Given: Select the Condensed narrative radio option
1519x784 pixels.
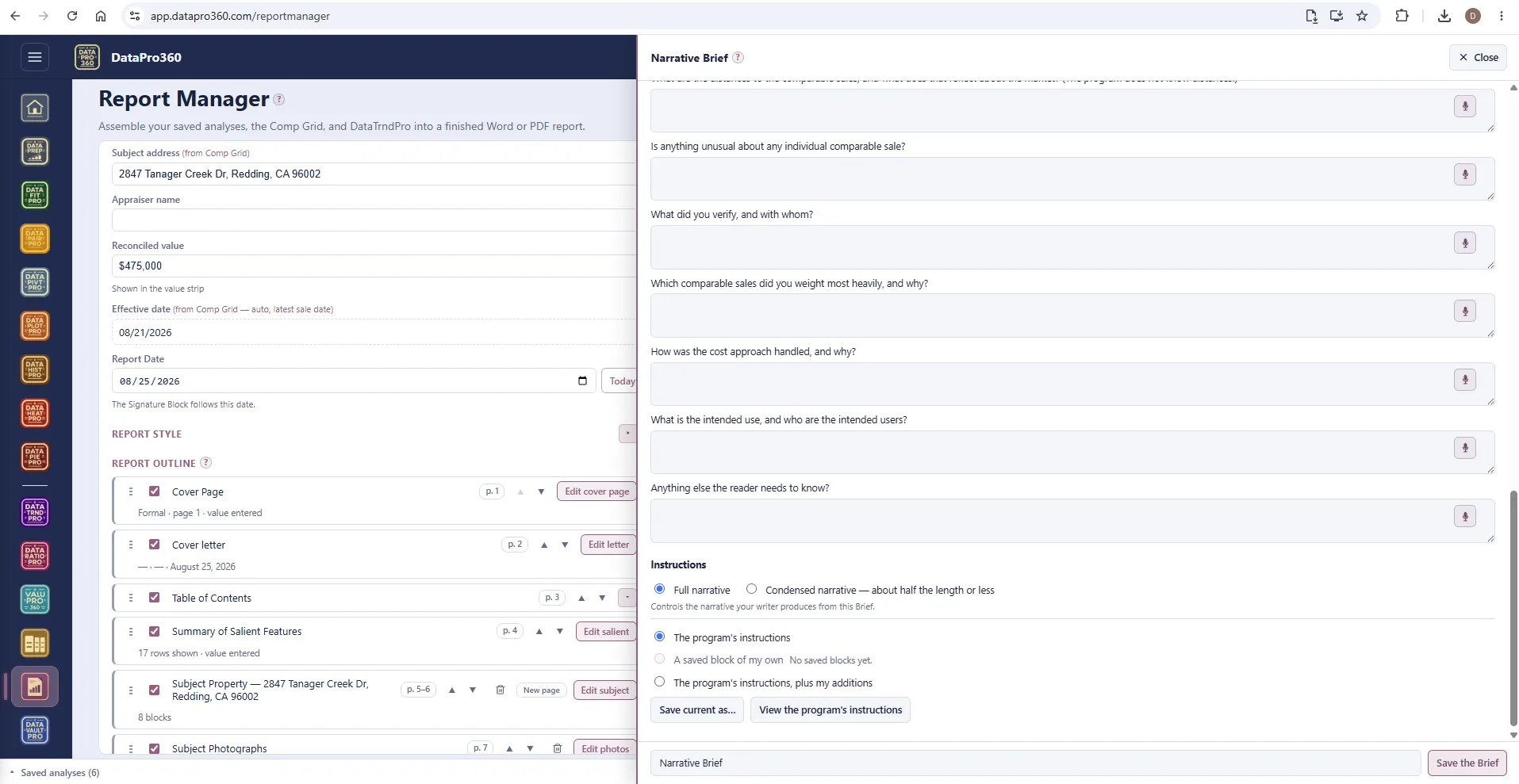Looking at the screenshot, I should point(751,589).
